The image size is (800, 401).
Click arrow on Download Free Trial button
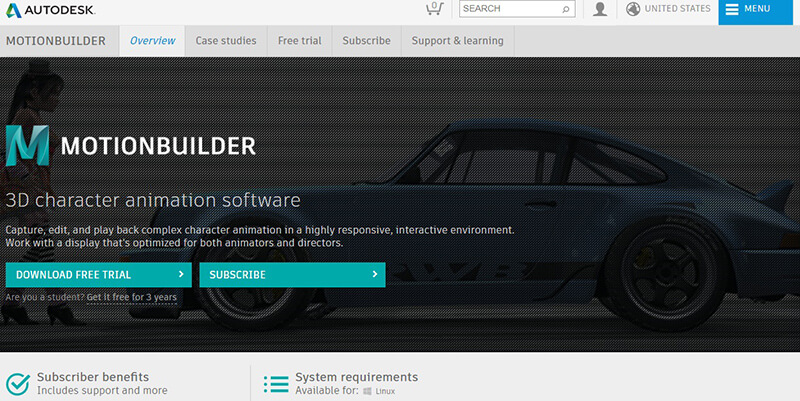coord(181,274)
